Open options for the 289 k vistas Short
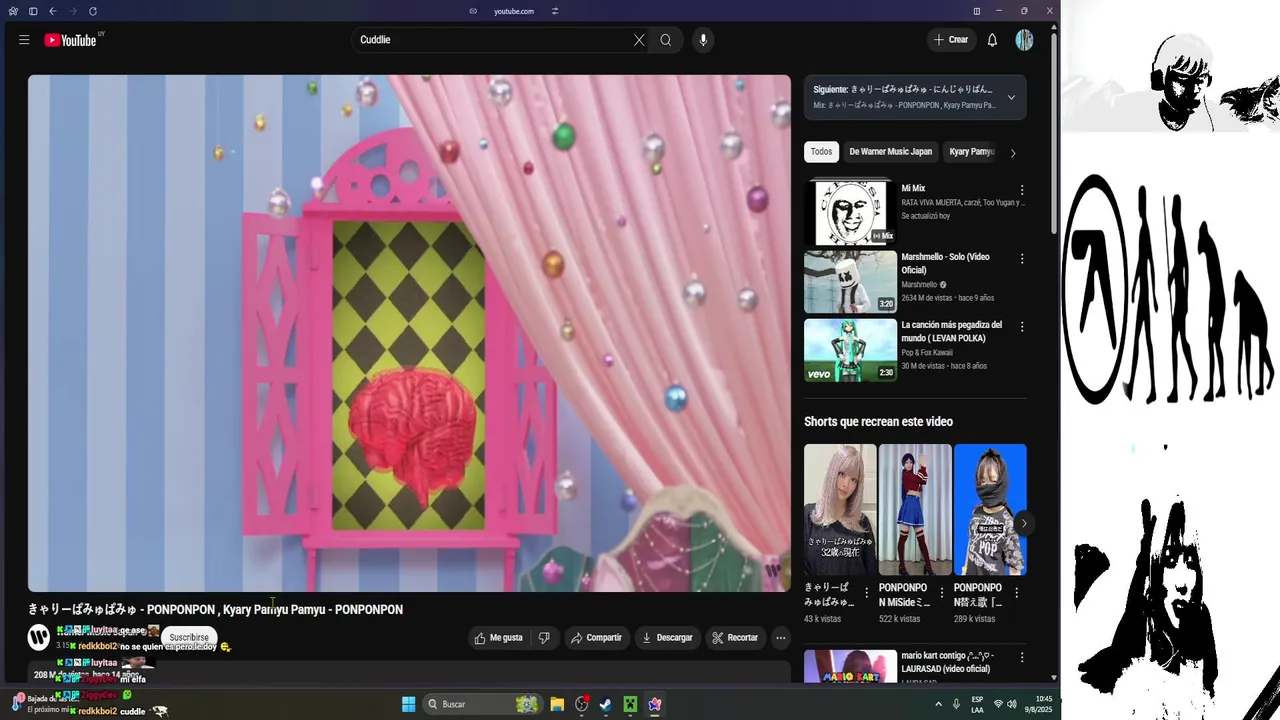Screen dimensions: 1280x720 click(1016, 593)
